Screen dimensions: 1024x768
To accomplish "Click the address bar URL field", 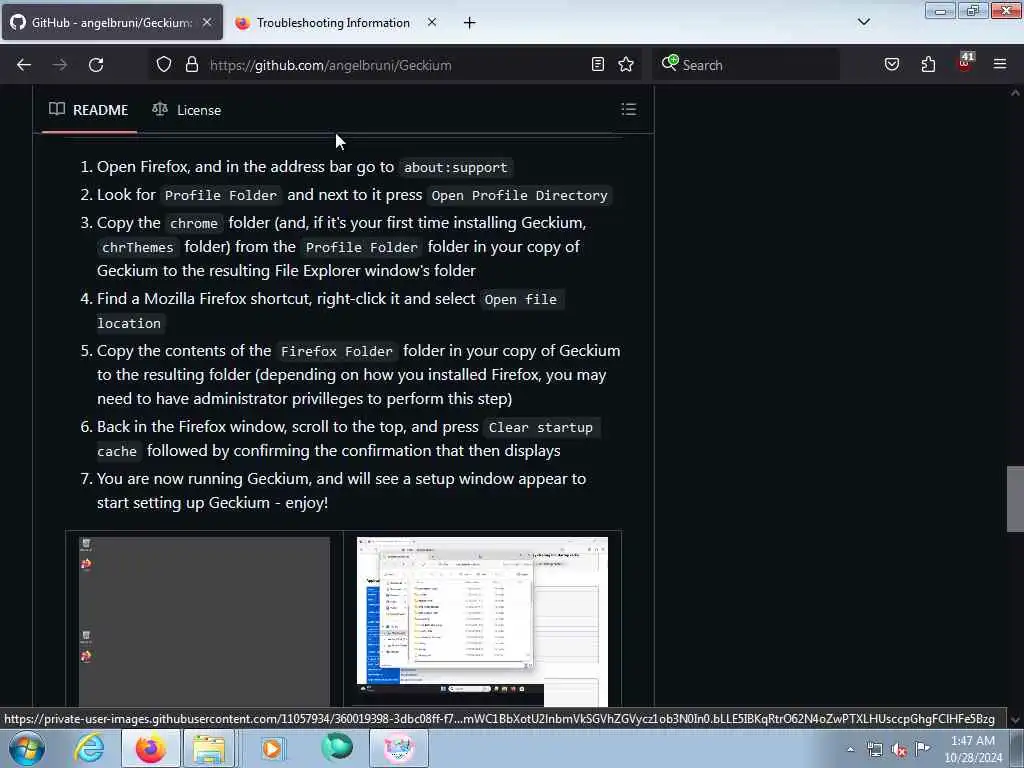I will click(x=394, y=65).
